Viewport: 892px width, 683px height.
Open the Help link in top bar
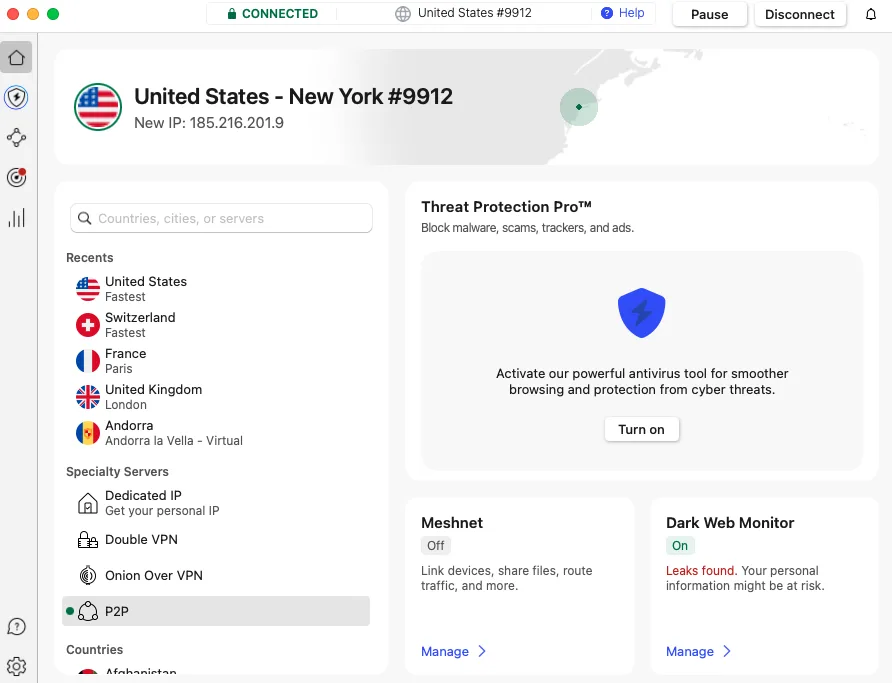click(631, 13)
